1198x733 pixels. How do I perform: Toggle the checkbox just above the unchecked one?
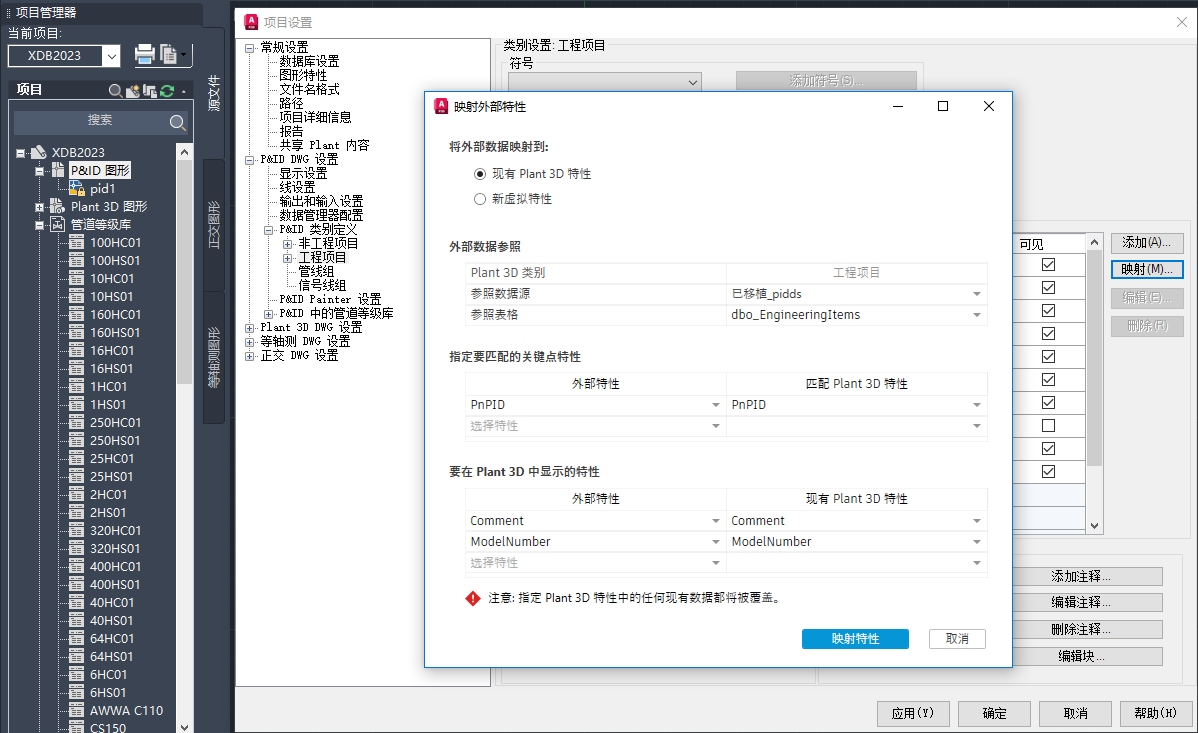[x=1048, y=403]
